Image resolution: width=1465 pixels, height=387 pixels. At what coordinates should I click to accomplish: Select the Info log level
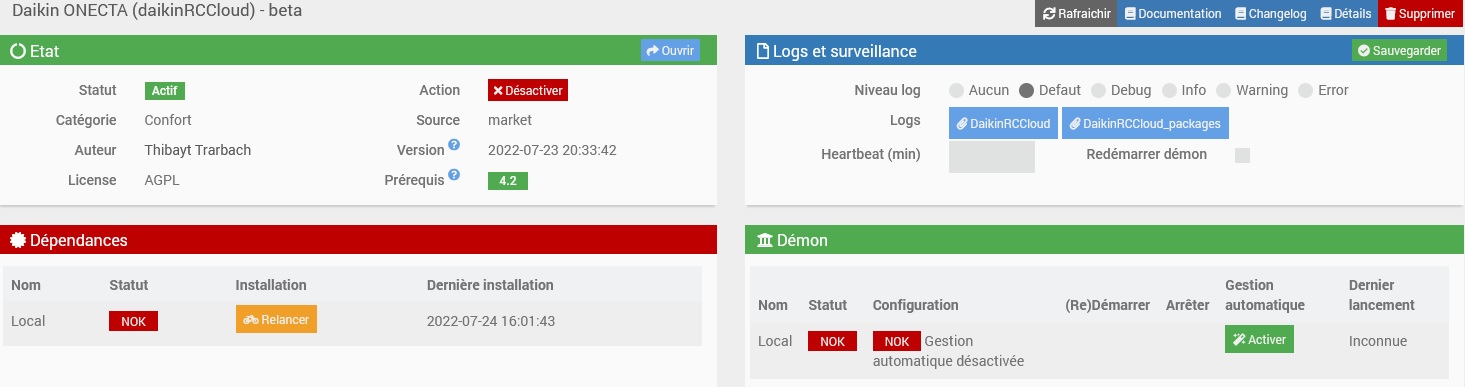coord(1169,90)
